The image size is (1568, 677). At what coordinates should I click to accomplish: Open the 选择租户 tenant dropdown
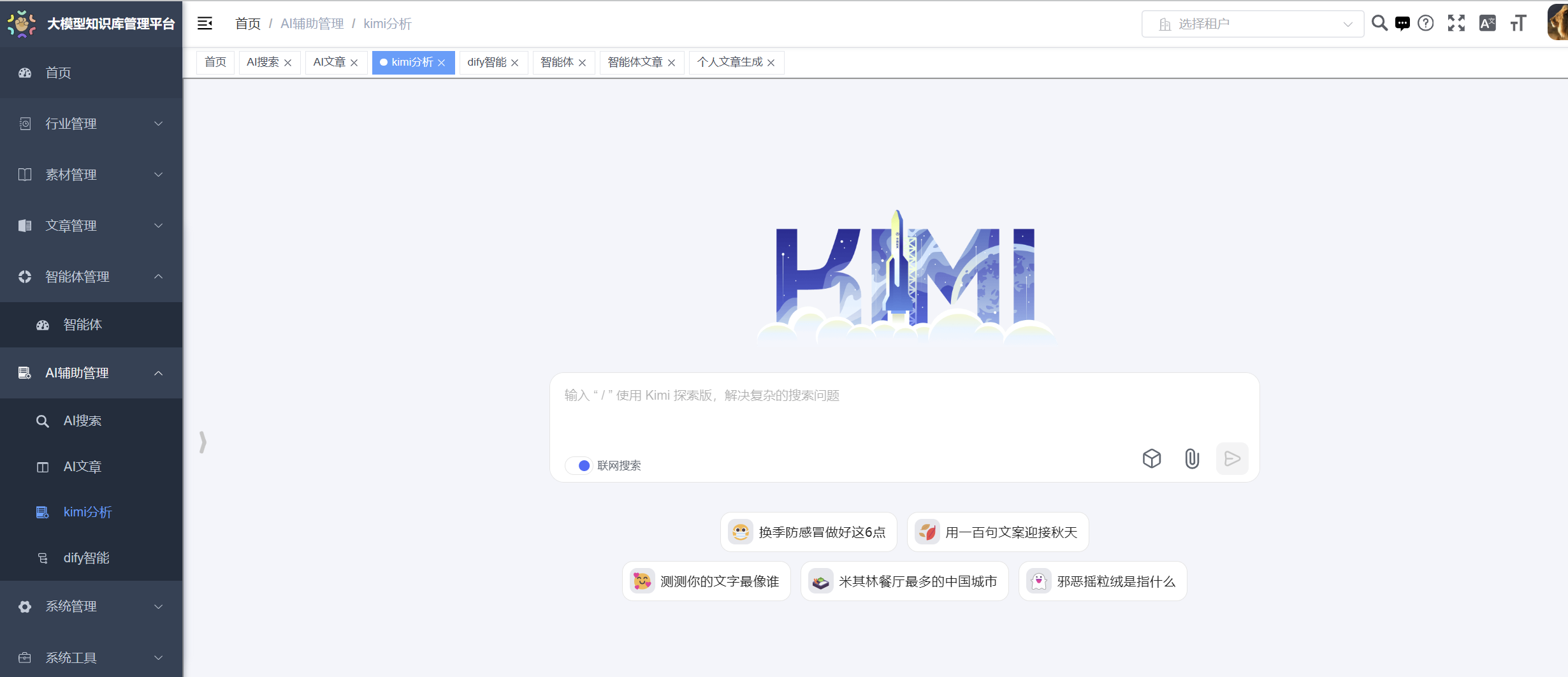click(1252, 24)
